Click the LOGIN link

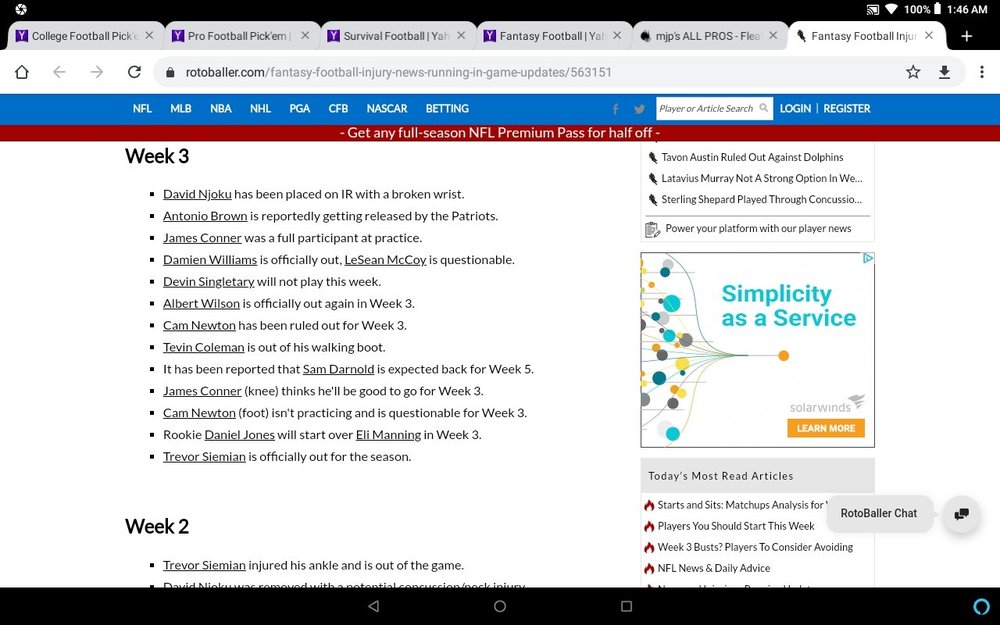pyautogui.click(x=795, y=108)
